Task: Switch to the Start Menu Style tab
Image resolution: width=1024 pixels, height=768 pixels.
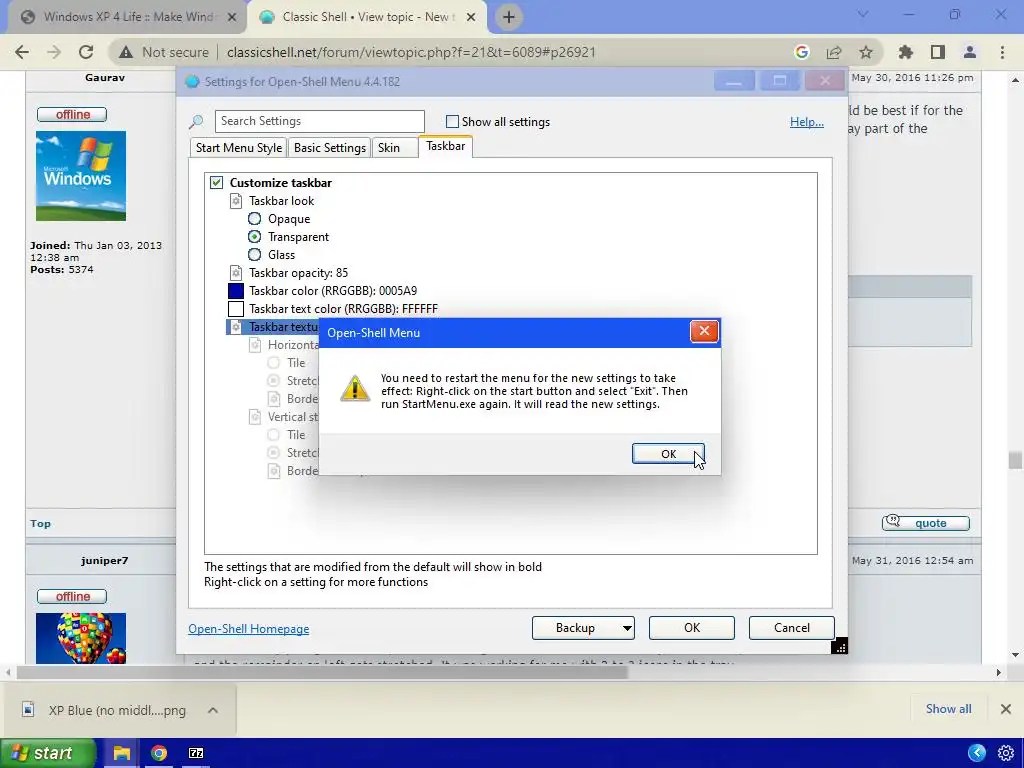Action: tap(239, 148)
